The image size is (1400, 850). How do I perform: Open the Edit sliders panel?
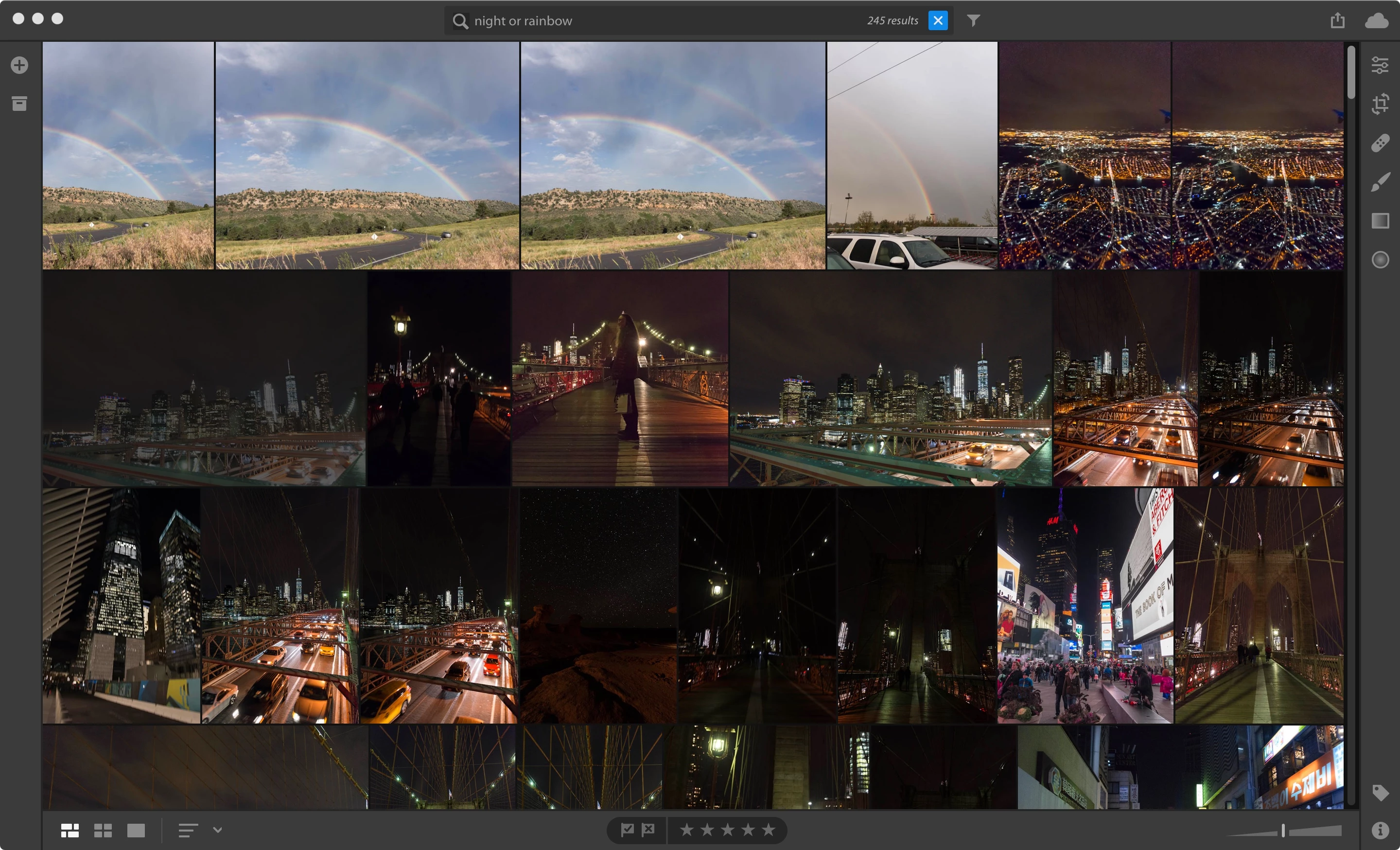(1380, 65)
